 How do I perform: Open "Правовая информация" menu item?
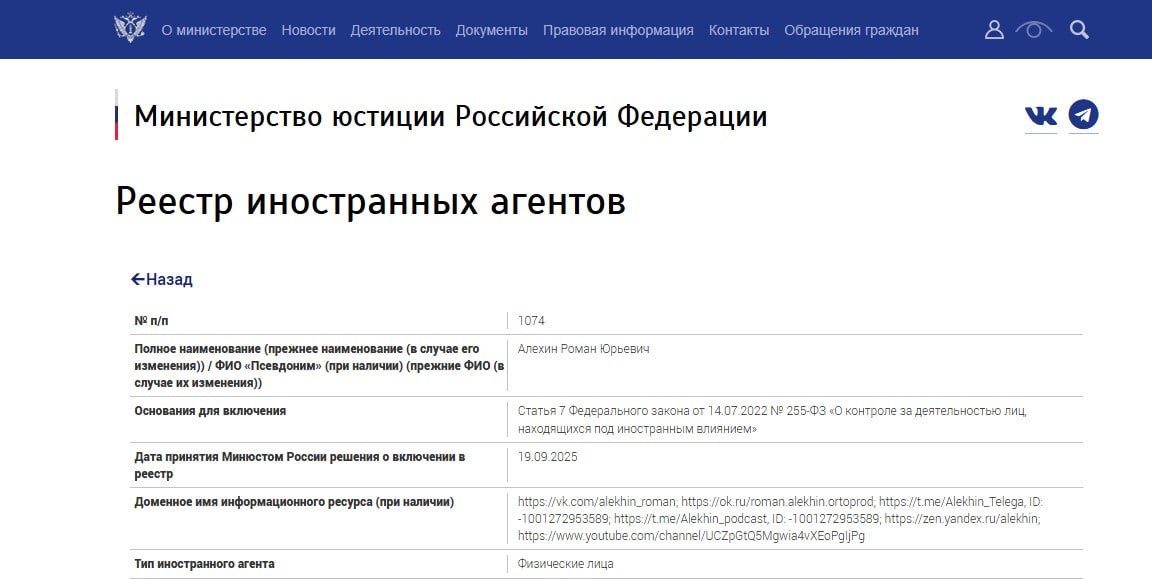(618, 30)
